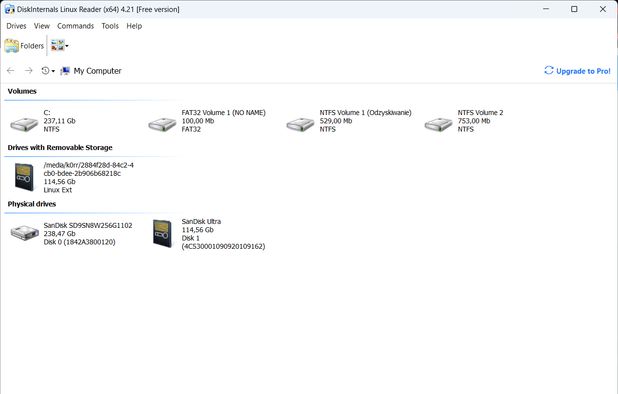618x394 pixels.
Task: Minimize the Linux Reader window
Action: (x=546, y=9)
